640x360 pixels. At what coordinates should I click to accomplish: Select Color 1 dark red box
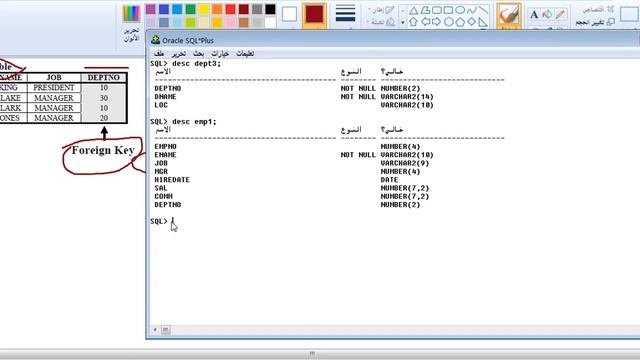(x=314, y=15)
